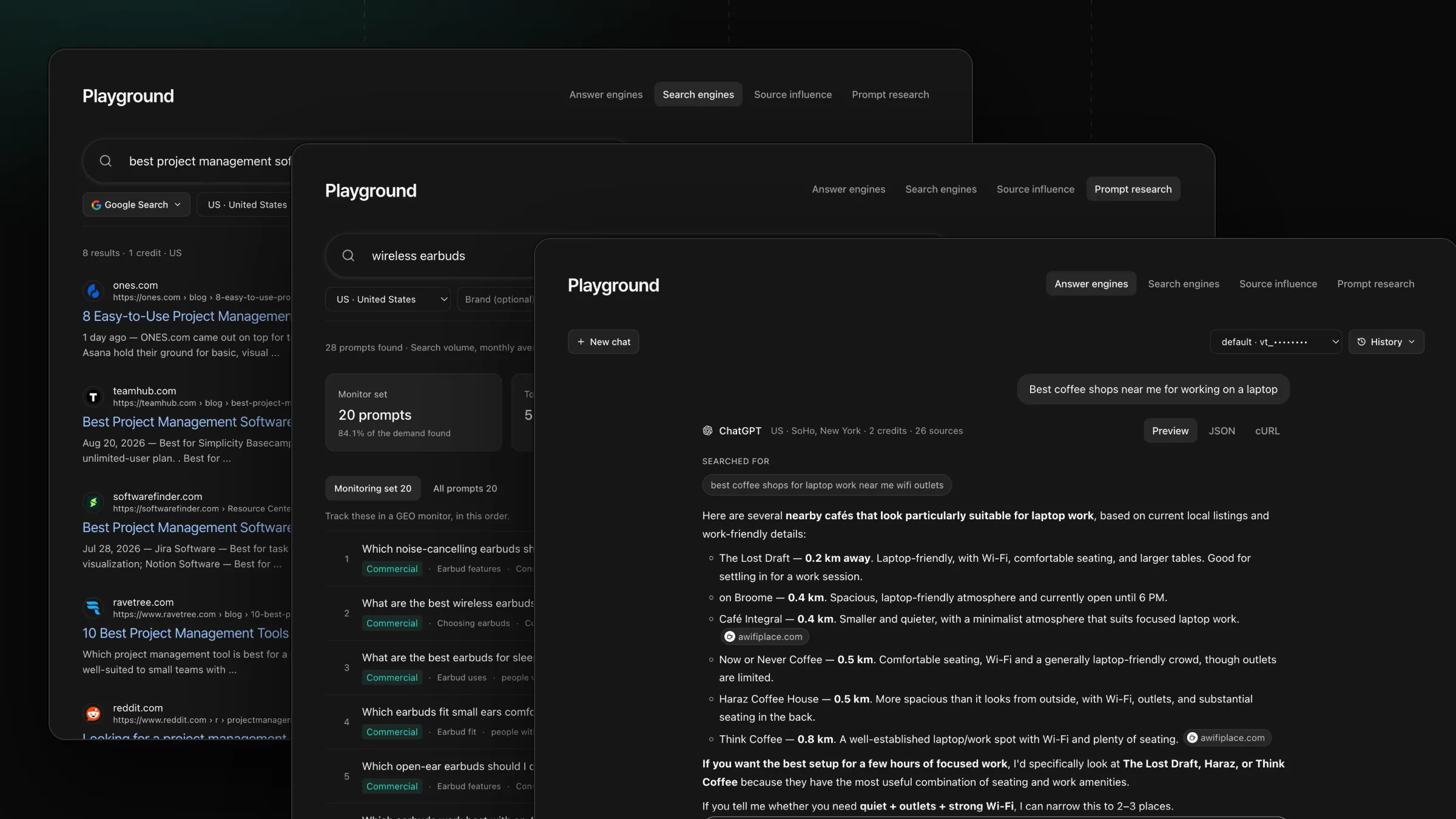This screenshot has height=819, width=1456.
Task: Switch to the Preview view
Action: 1170,430
